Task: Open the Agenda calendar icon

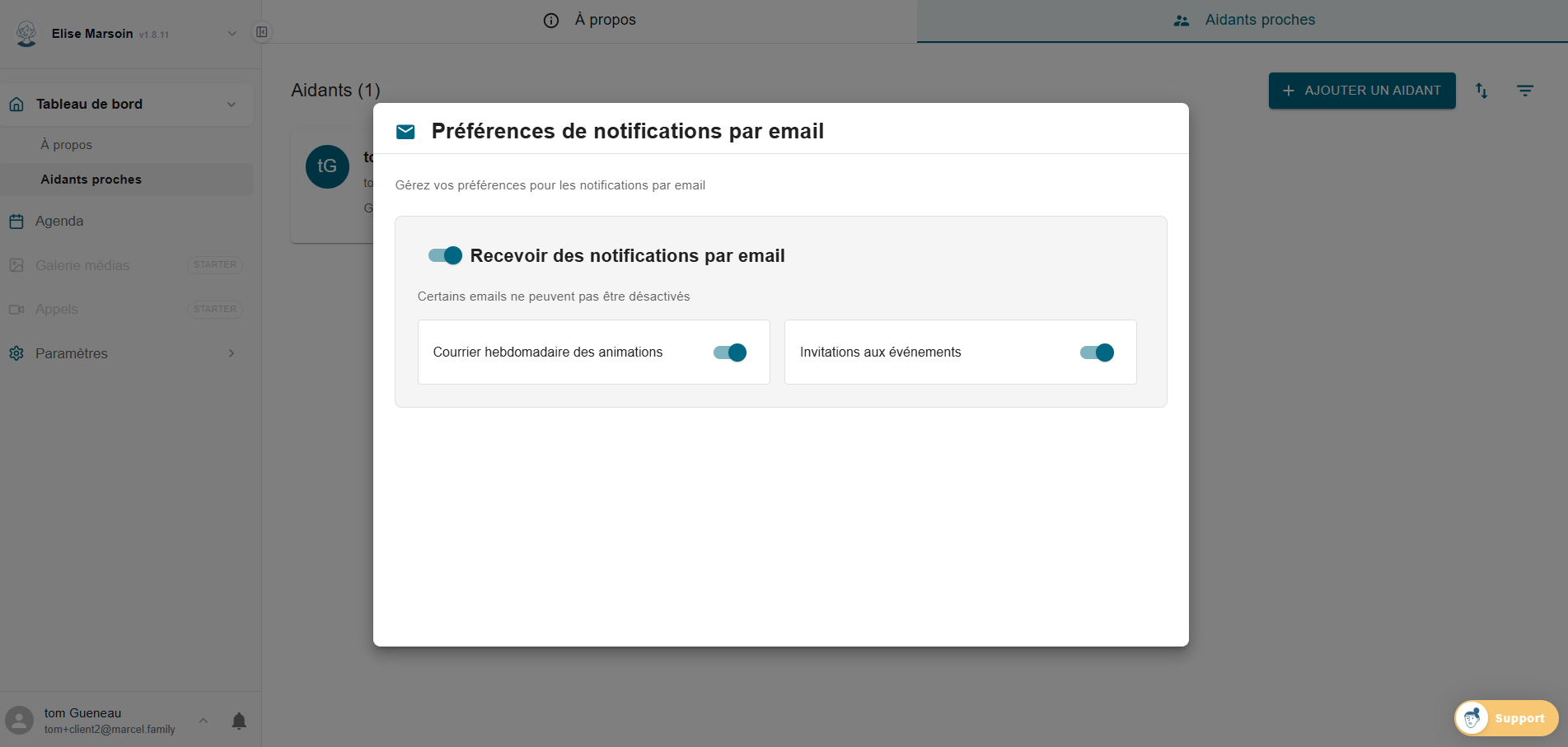Action: (16, 221)
